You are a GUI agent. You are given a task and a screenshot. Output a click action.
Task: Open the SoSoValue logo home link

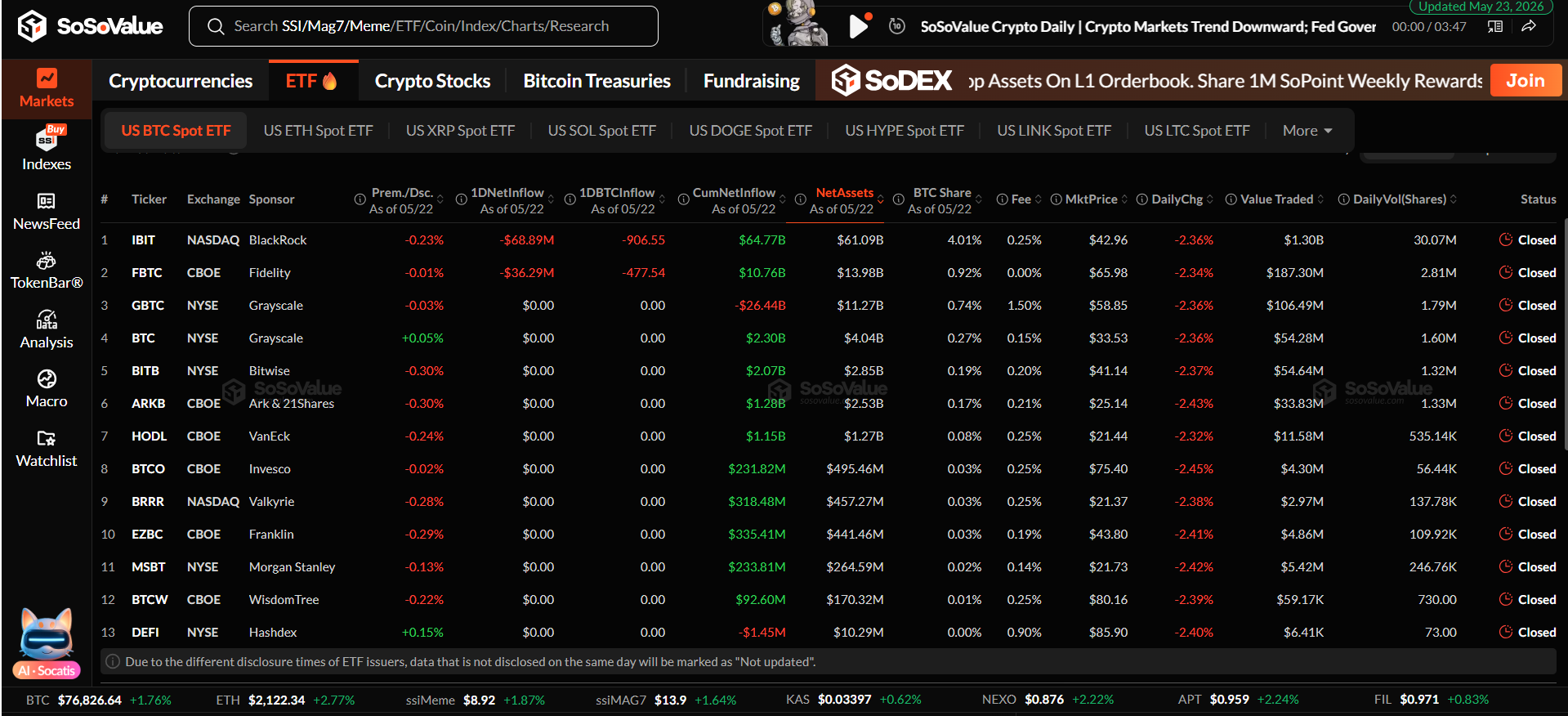click(90, 26)
